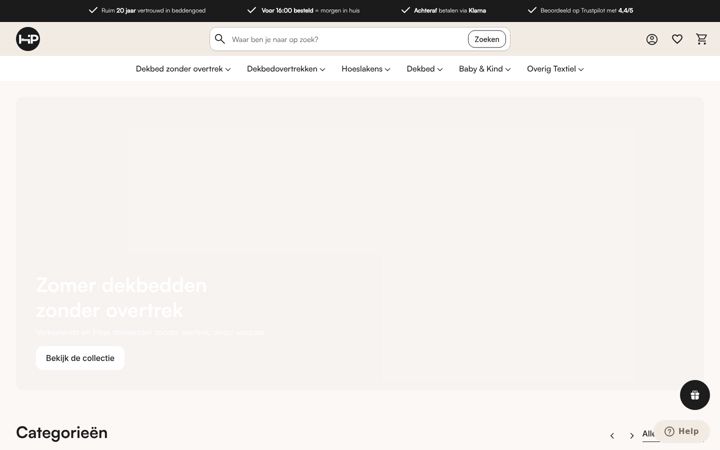Click Bekijk de collectie button
This screenshot has width=720, height=450.
(80, 358)
